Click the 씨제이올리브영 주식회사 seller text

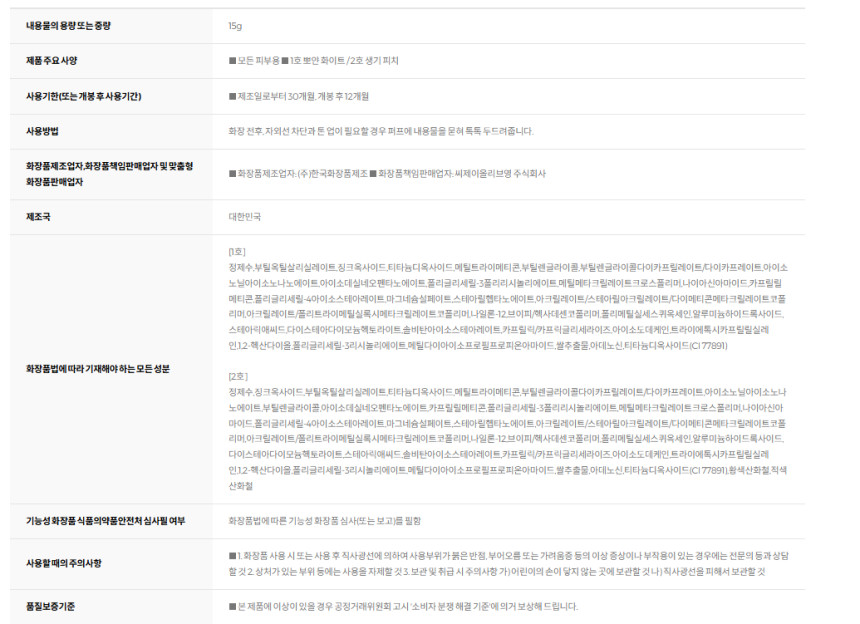click(500, 174)
